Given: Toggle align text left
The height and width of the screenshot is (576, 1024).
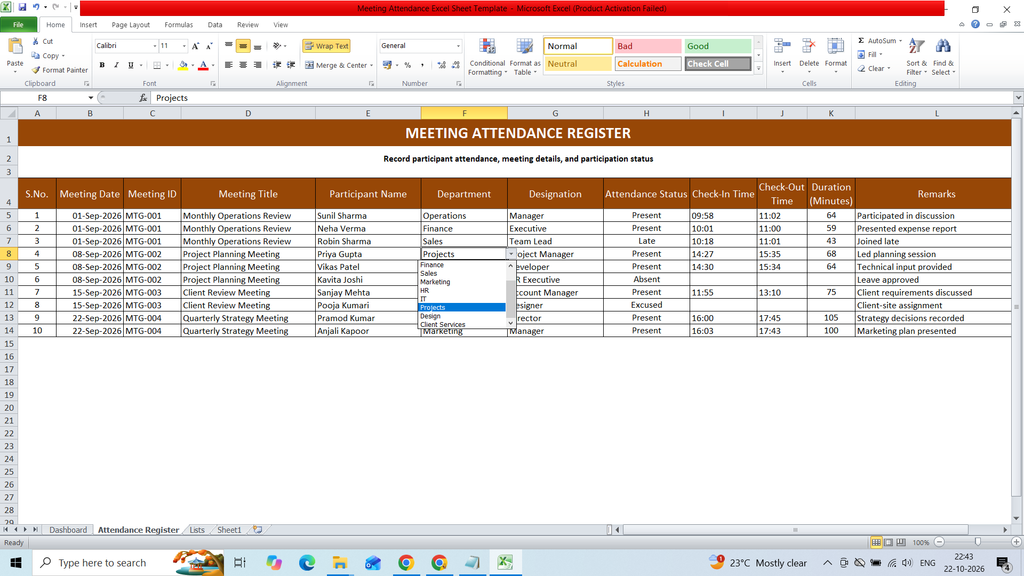Looking at the screenshot, I should (x=229, y=65).
